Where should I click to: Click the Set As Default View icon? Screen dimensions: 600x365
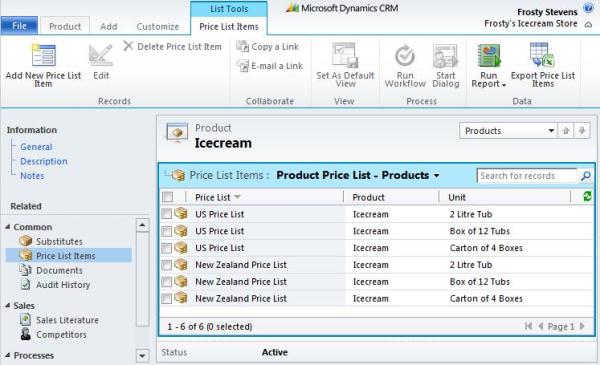point(345,55)
